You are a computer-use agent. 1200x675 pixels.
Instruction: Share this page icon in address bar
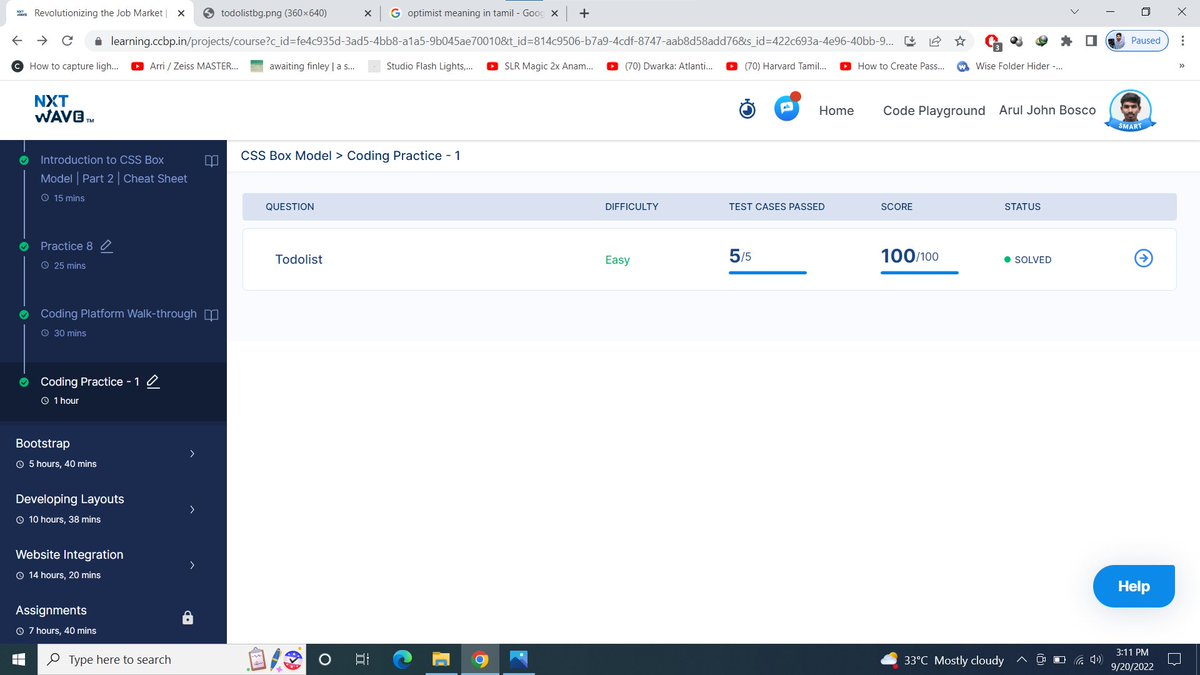[x=934, y=41]
